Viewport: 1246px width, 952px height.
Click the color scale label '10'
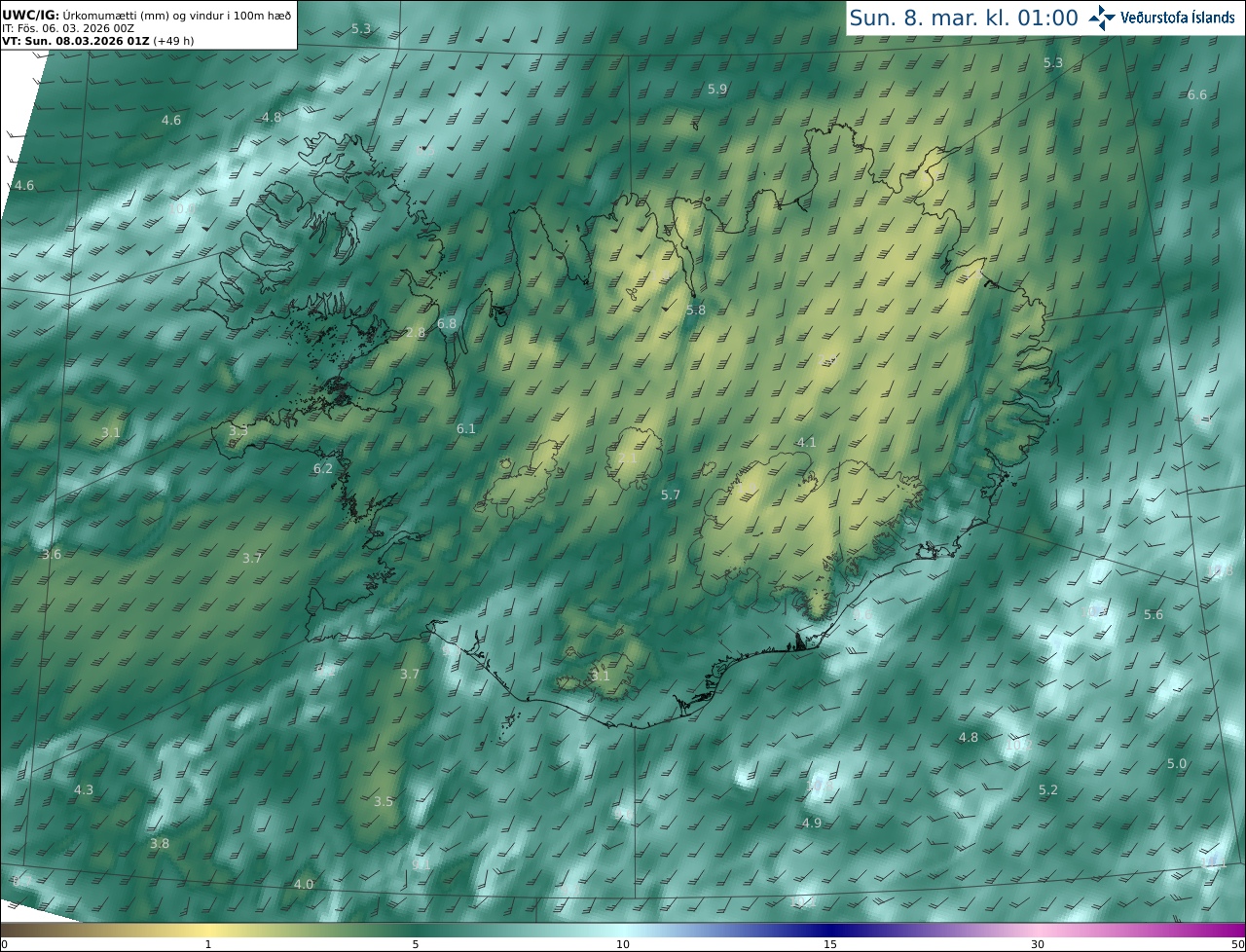click(x=623, y=945)
